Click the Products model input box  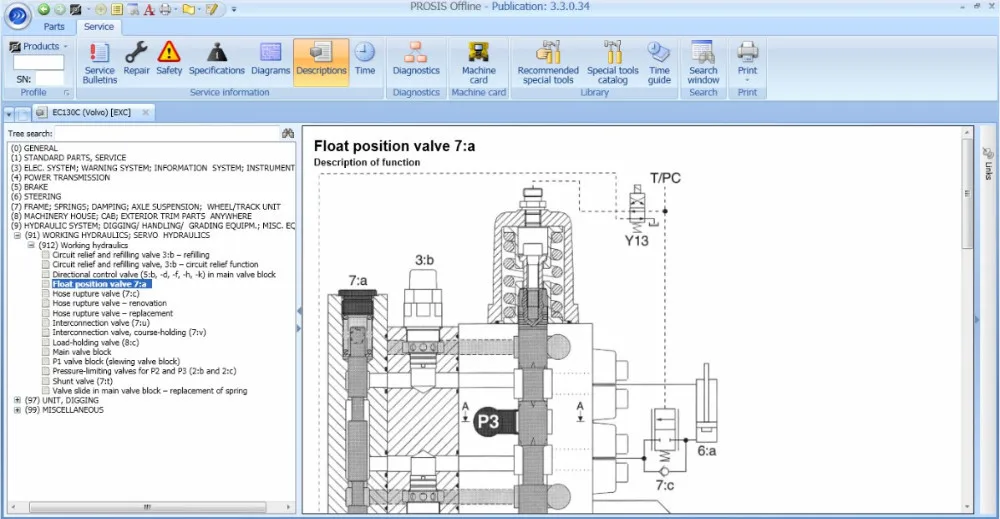38,62
